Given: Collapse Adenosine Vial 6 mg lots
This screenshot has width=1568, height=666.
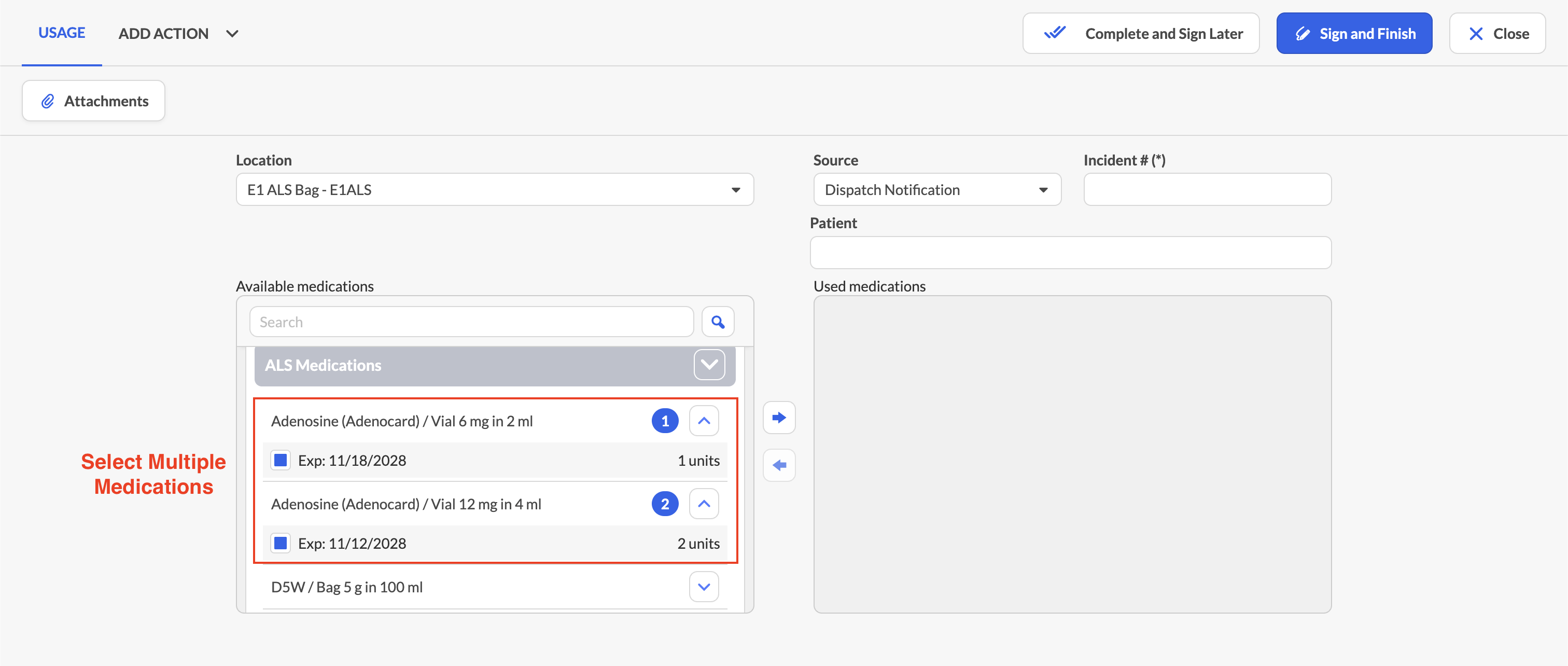Looking at the screenshot, I should (704, 421).
